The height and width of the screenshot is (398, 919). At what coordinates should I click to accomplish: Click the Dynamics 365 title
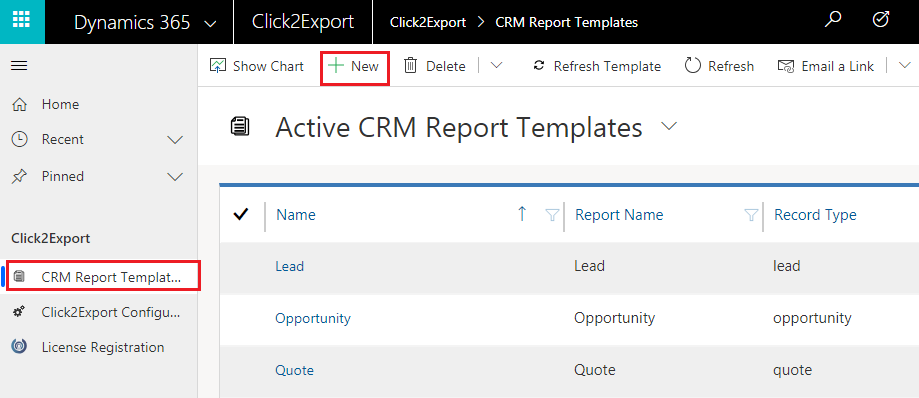tap(132, 22)
